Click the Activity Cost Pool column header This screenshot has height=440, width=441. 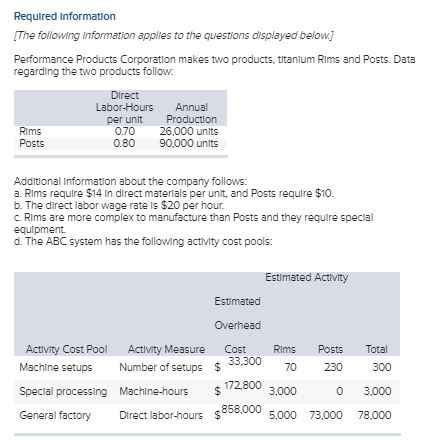click(x=67, y=349)
